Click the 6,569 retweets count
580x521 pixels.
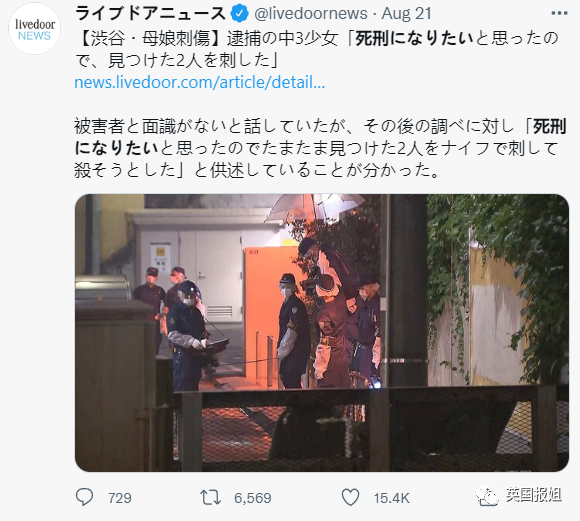[x=253, y=498]
